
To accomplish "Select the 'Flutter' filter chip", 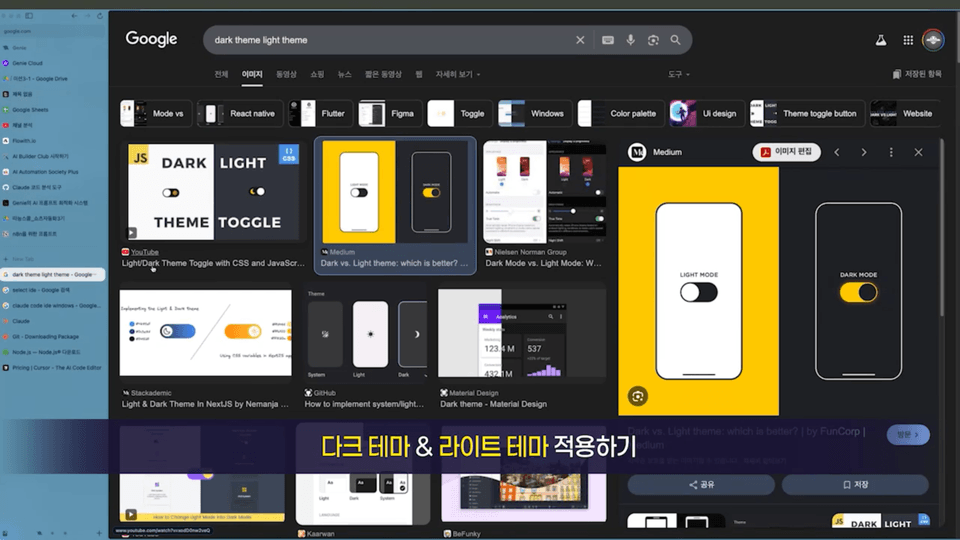I will click(x=321, y=113).
